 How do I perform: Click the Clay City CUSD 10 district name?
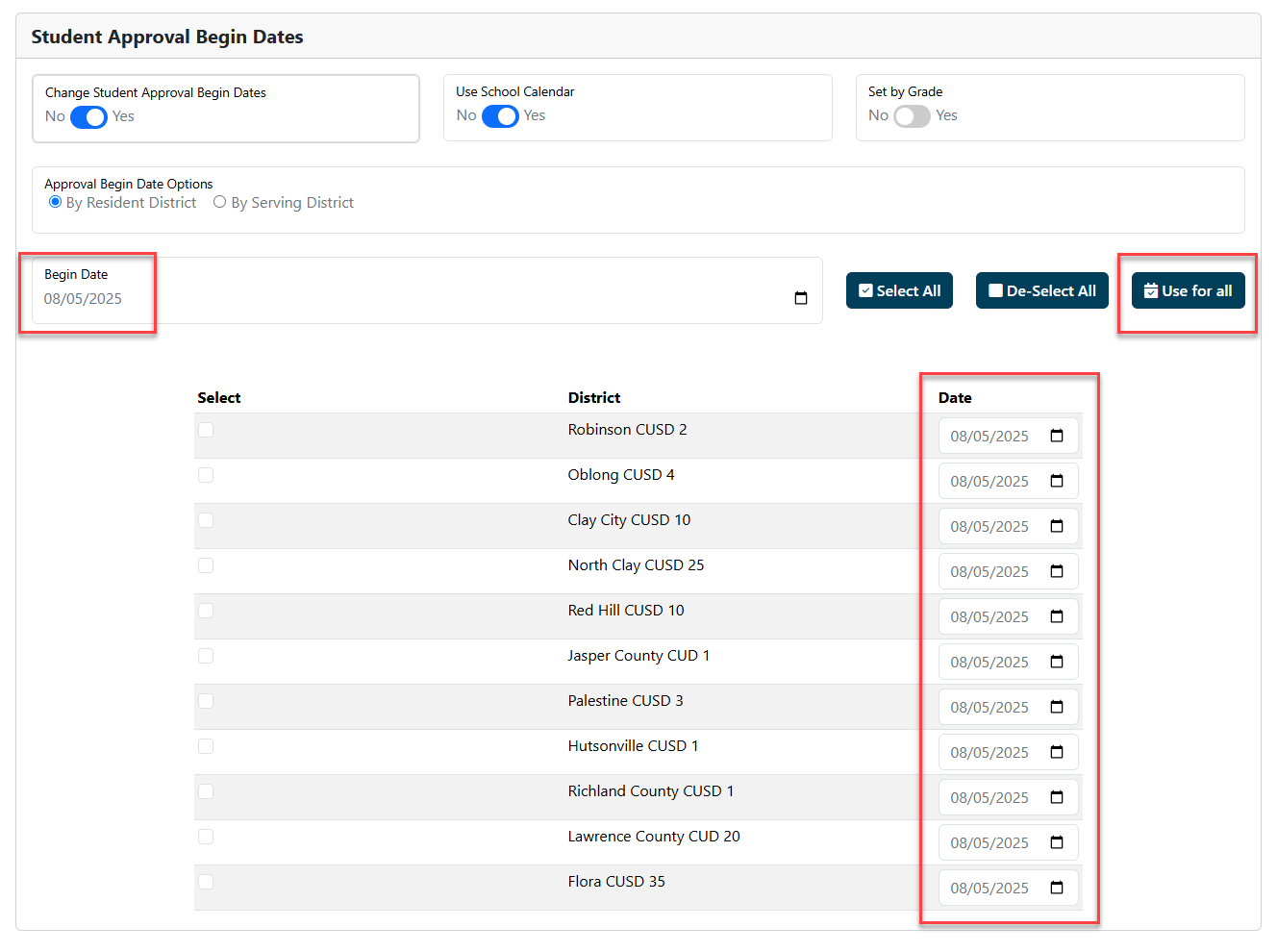point(629,520)
